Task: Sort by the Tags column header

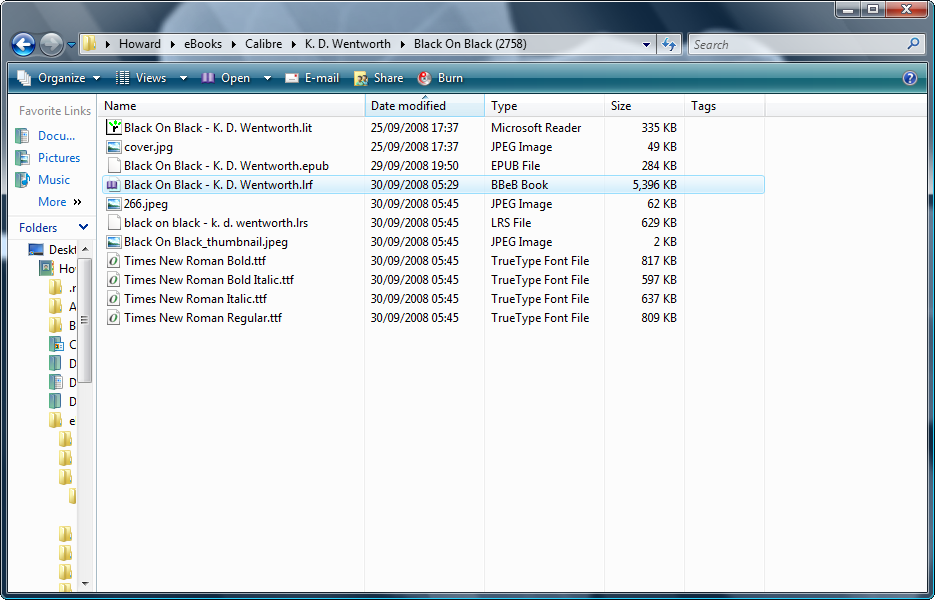Action: click(725, 106)
